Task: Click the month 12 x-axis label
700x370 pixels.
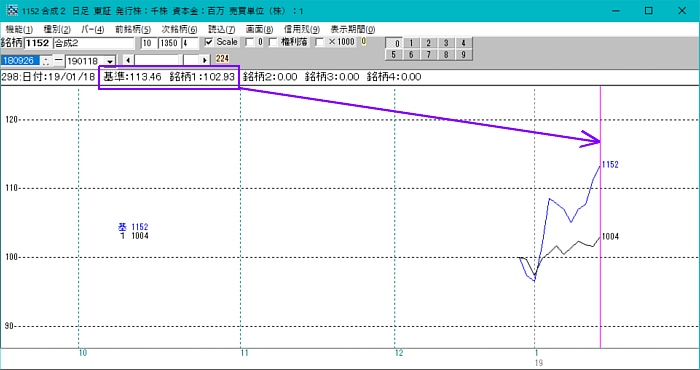Action: (x=399, y=353)
